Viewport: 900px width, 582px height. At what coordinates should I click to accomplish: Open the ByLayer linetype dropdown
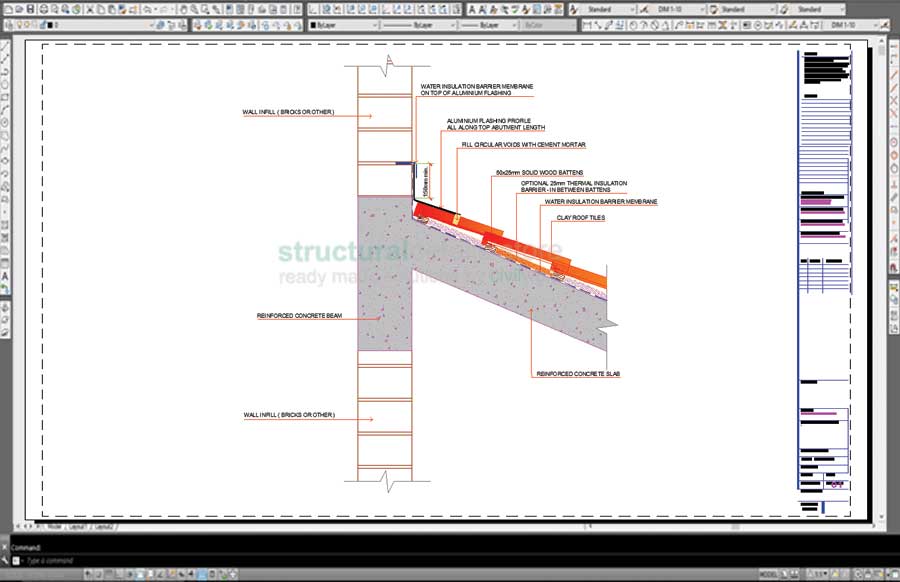[x=452, y=25]
